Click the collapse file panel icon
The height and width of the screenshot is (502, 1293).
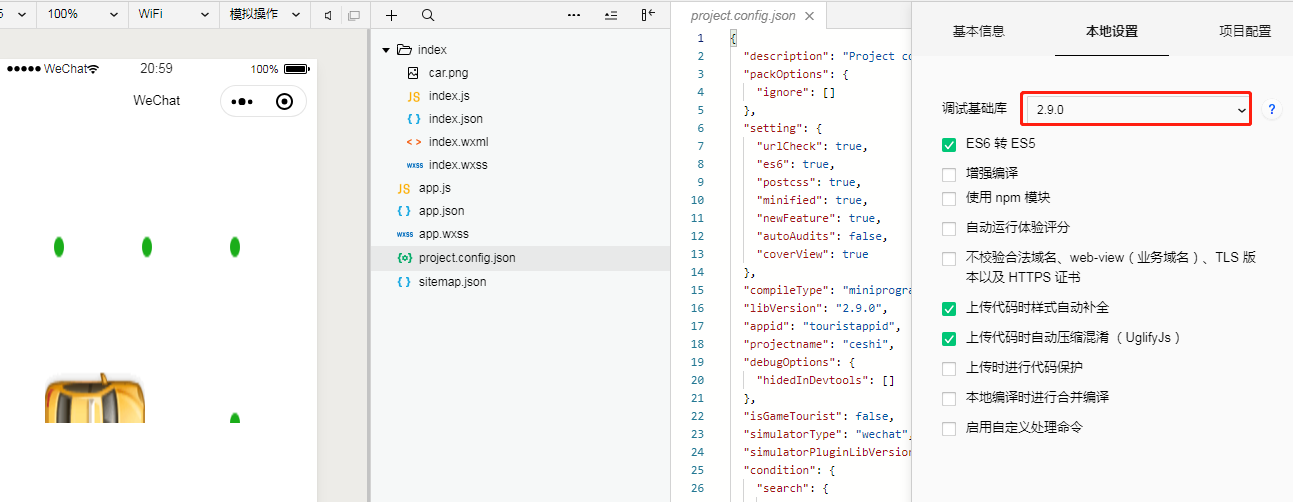(x=649, y=15)
